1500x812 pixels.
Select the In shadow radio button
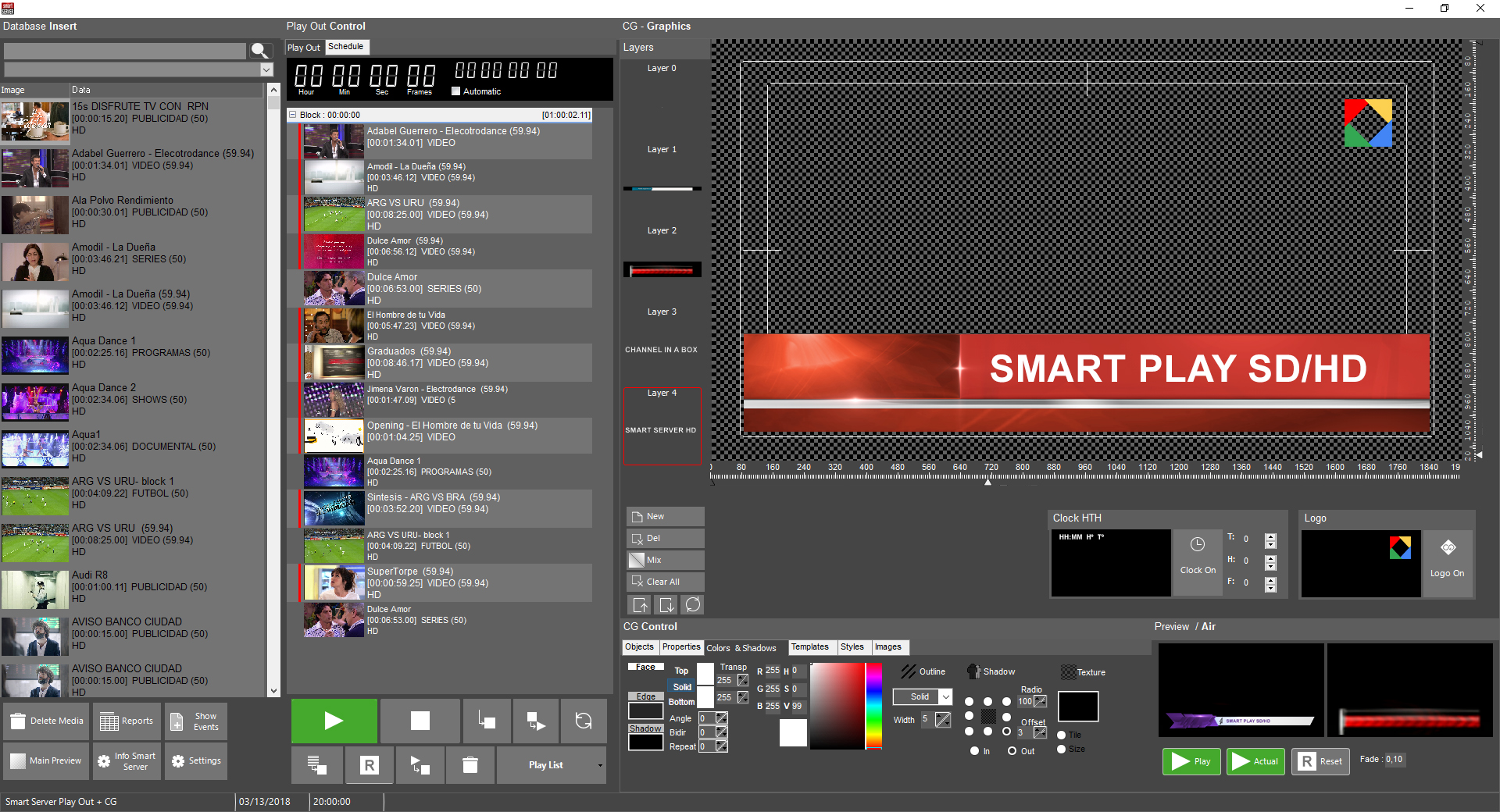[974, 751]
